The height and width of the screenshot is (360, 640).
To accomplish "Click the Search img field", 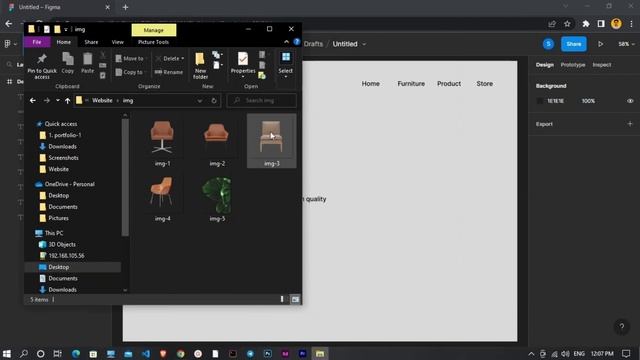I will click(x=262, y=100).
